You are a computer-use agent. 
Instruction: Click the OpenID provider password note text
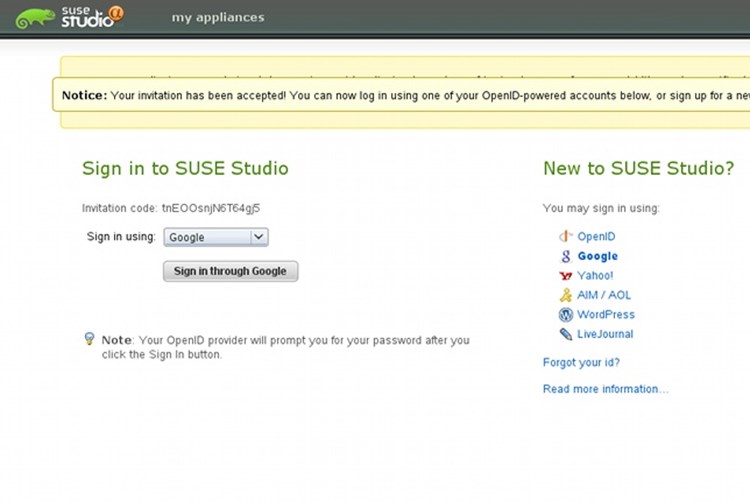click(x=286, y=347)
